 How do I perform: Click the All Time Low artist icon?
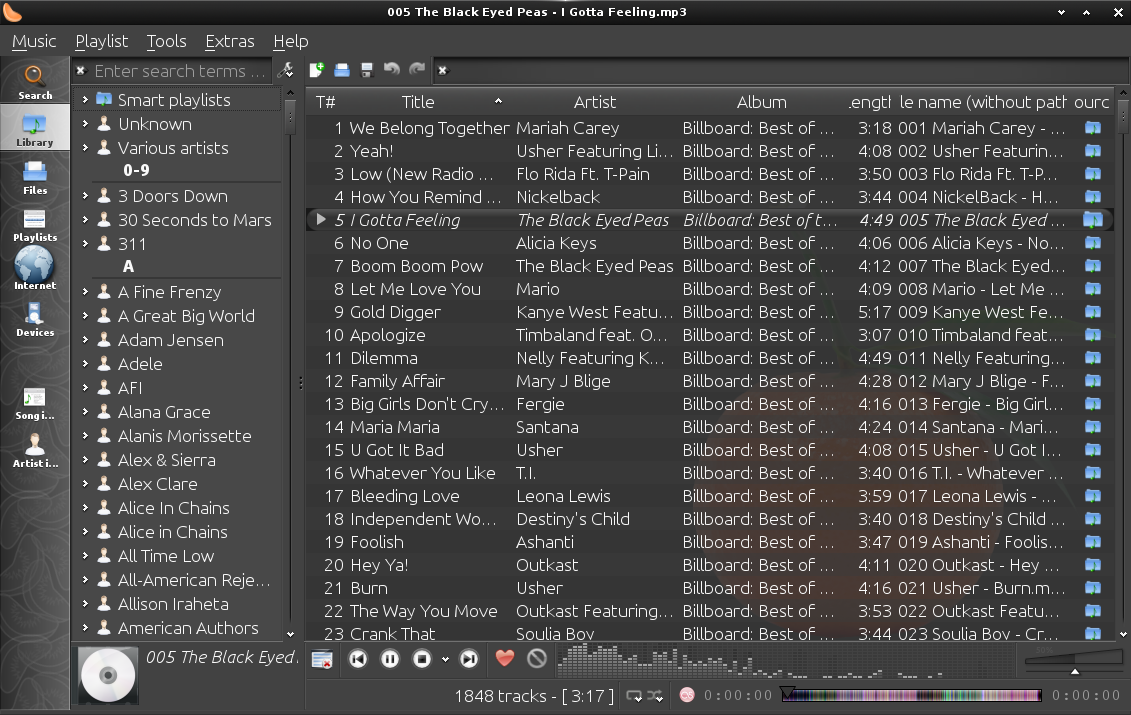[104, 556]
